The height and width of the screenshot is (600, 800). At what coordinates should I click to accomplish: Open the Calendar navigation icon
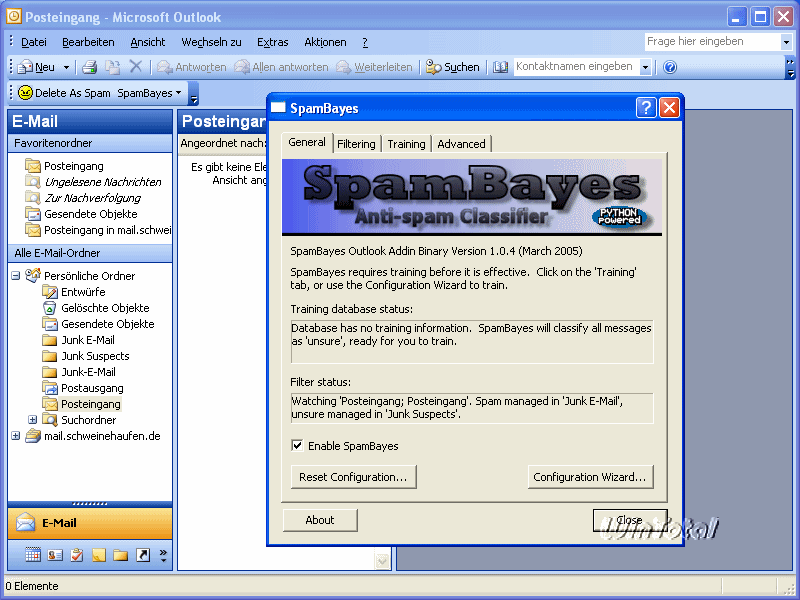pos(33,555)
